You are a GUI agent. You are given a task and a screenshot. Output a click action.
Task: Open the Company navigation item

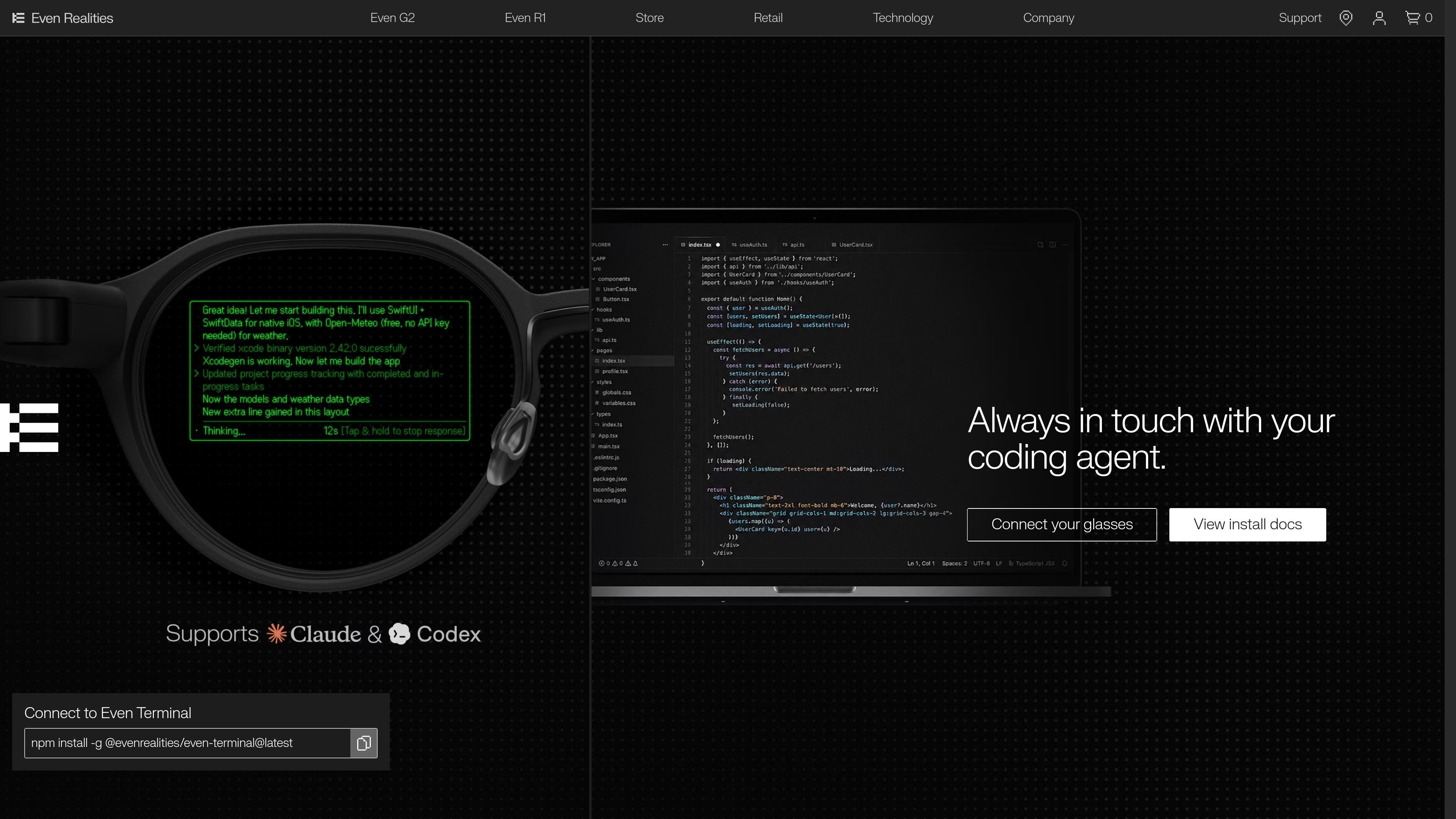point(1048,18)
